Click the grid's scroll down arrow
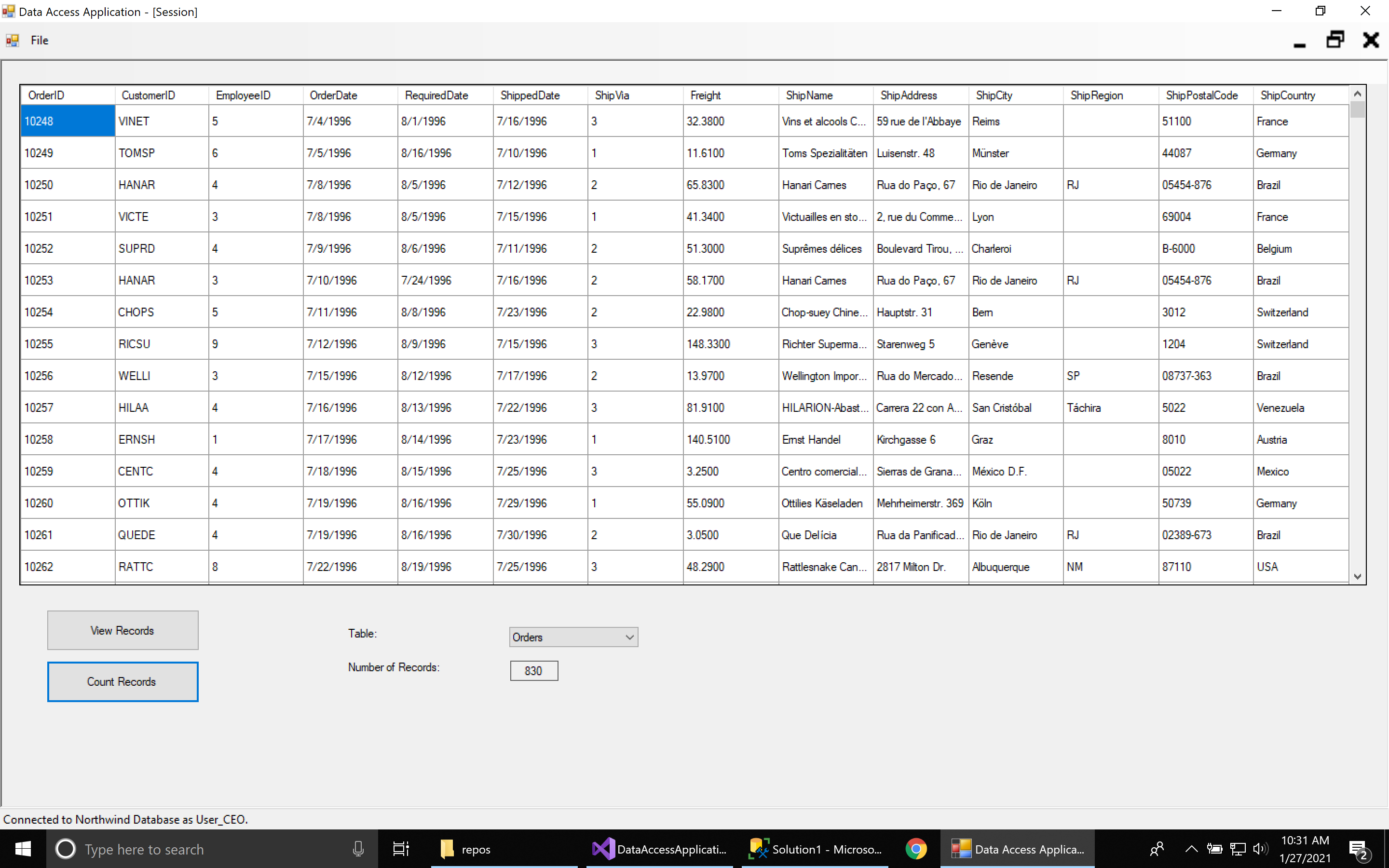 tap(1358, 576)
